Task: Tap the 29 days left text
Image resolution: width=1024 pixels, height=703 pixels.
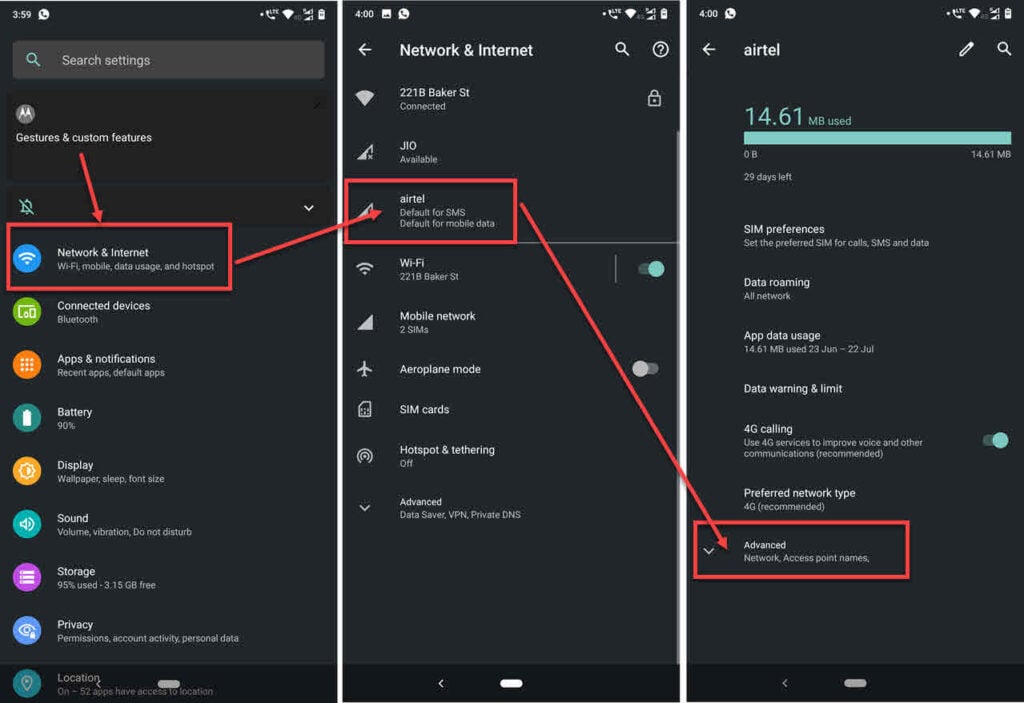Action: coord(767,177)
